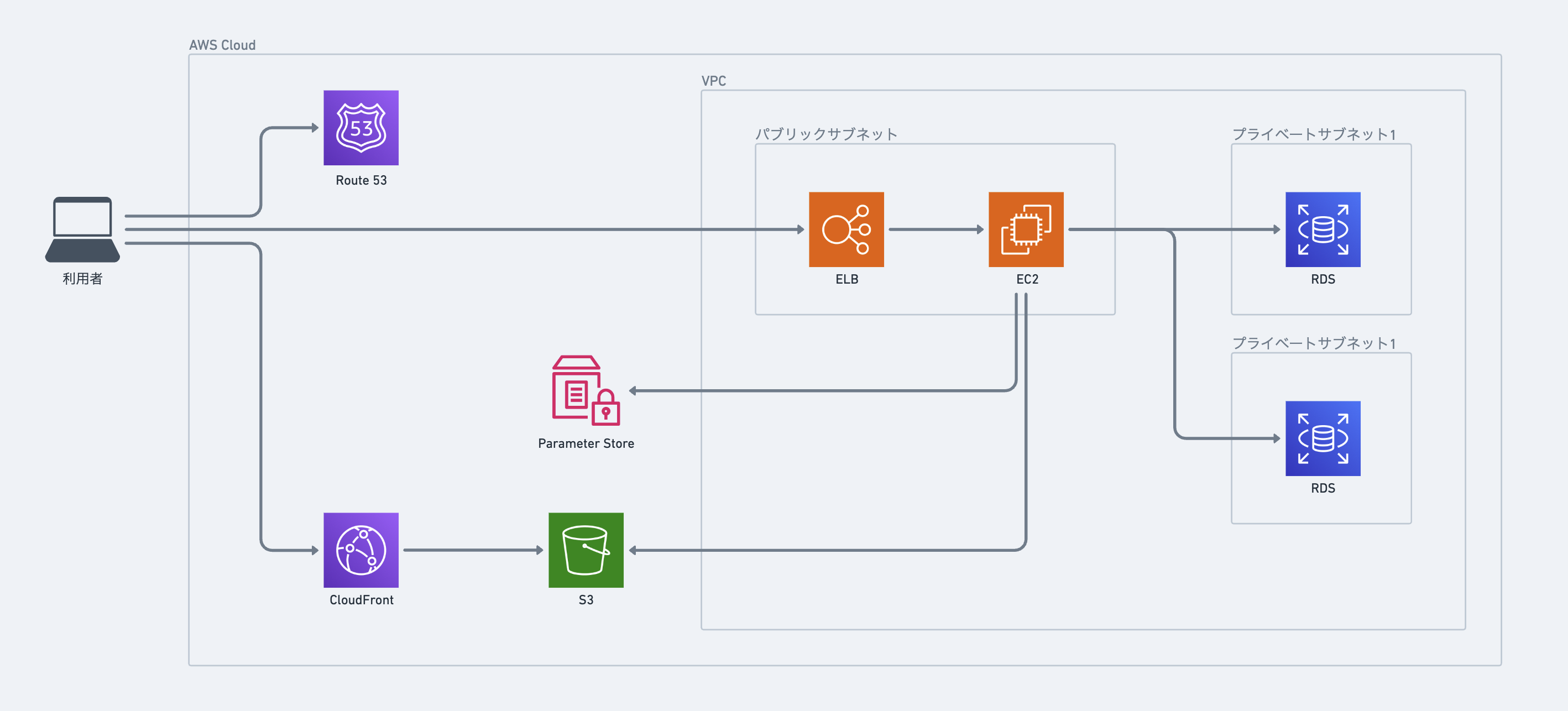The image size is (1568, 711).
Task: Click the "利用者" text label
Action: 82,278
